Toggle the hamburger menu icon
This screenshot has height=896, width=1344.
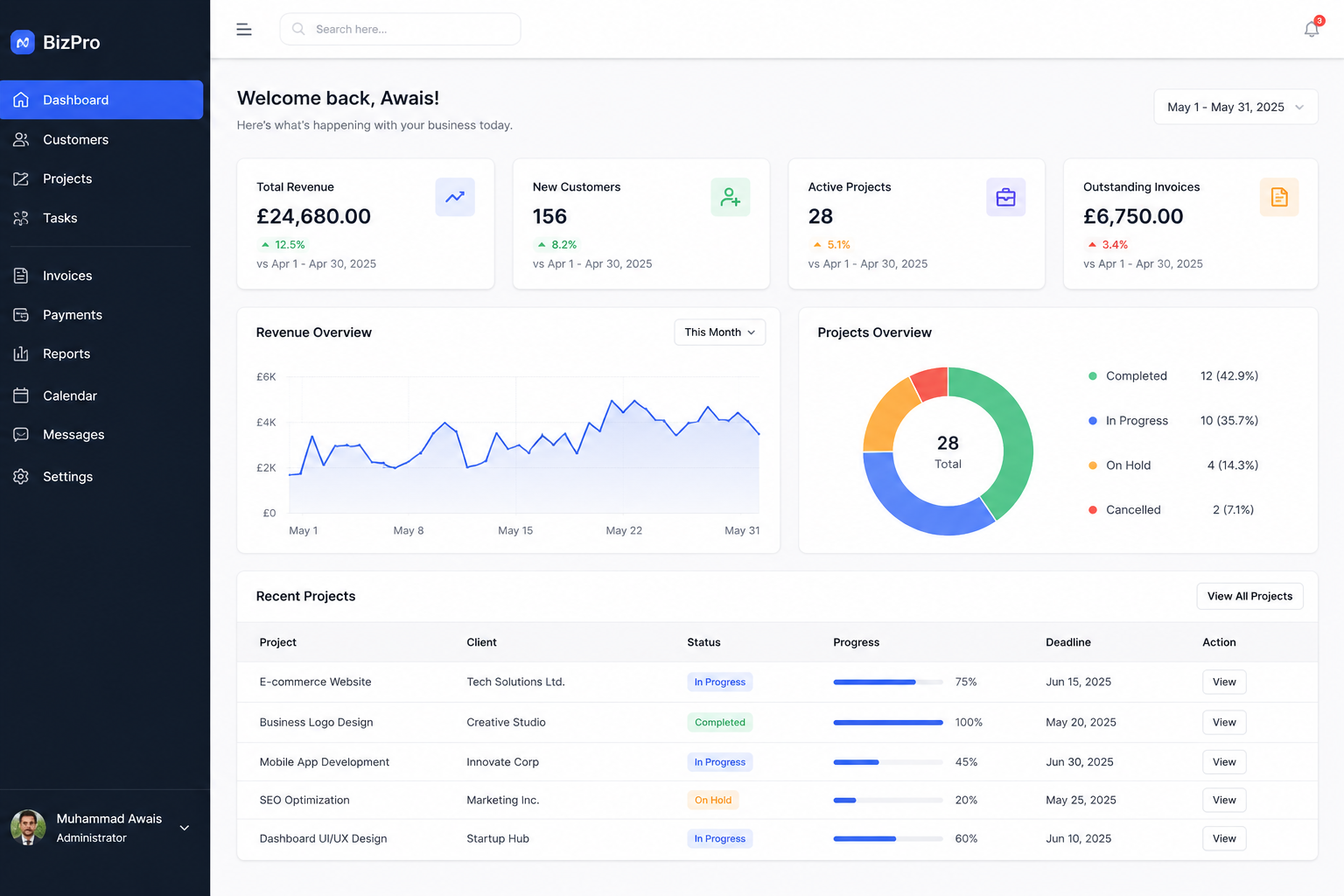click(244, 30)
